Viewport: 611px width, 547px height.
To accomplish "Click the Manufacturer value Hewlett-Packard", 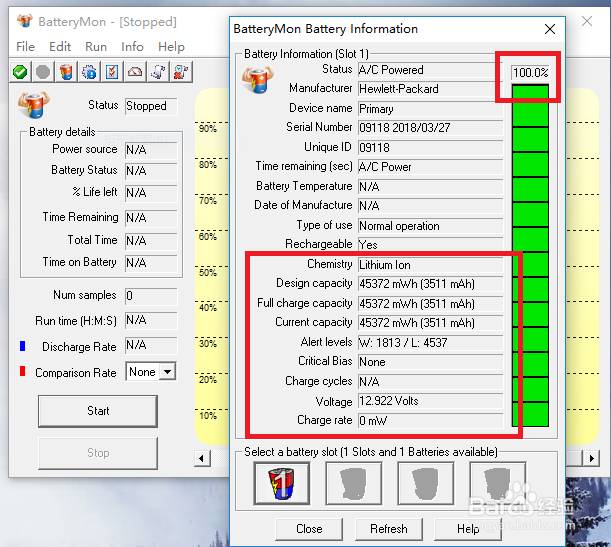I will pyautogui.click(x=431, y=89).
